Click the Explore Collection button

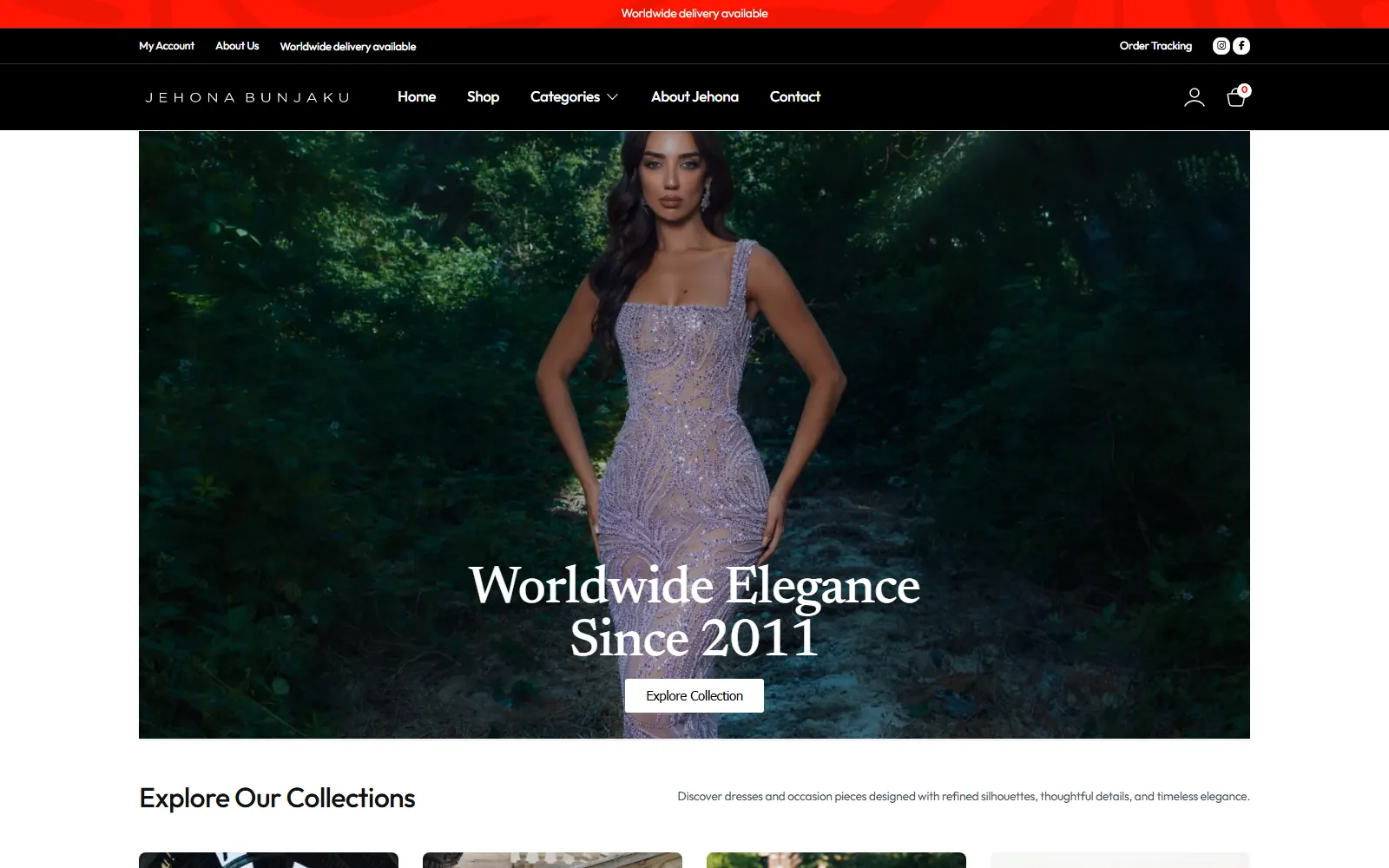[x=694, y=695]
